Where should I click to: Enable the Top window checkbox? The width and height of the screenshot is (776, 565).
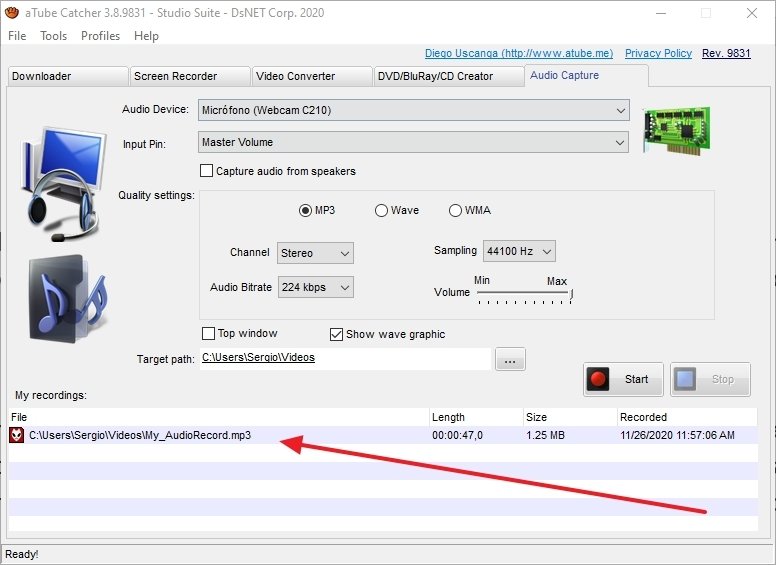click(x=208, y=333)
